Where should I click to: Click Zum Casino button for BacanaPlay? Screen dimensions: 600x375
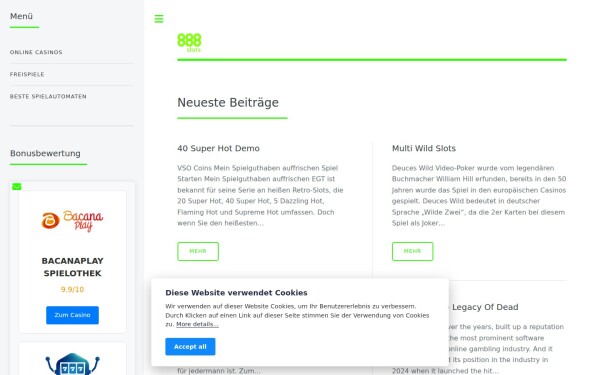click(x=72, y=315)
